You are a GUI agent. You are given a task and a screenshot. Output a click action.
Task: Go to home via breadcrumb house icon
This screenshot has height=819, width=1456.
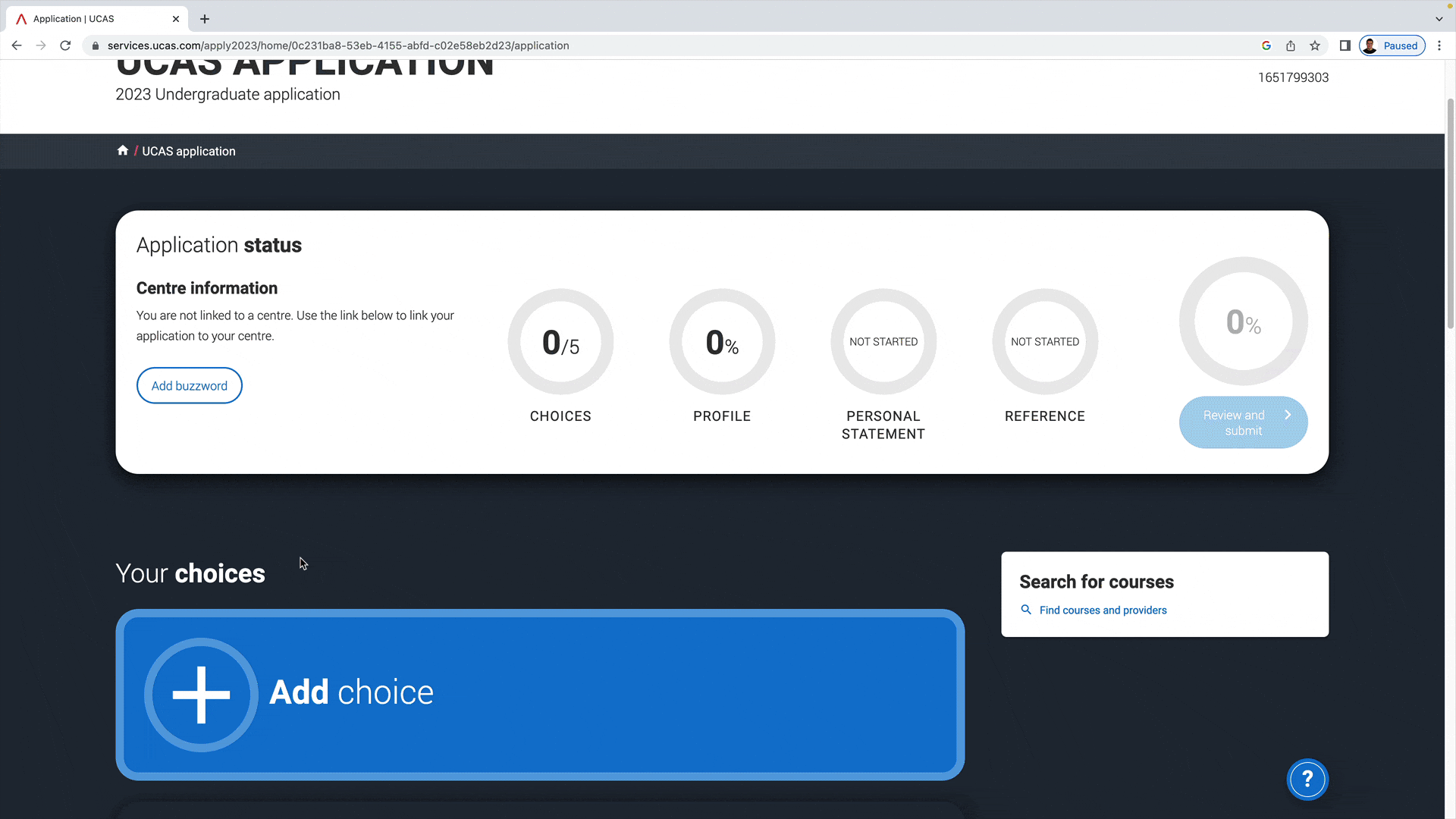pyautogui.click(x=123, y=150)
